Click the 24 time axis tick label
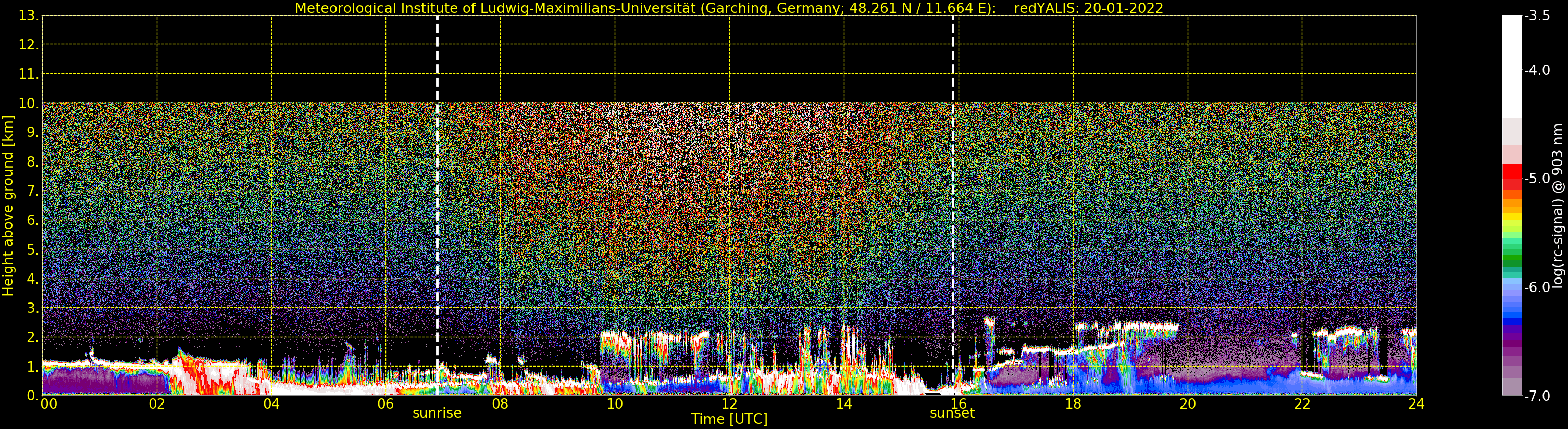Image resolution: width=1568 pixels, height=429 pixels. coord(1416,404)
